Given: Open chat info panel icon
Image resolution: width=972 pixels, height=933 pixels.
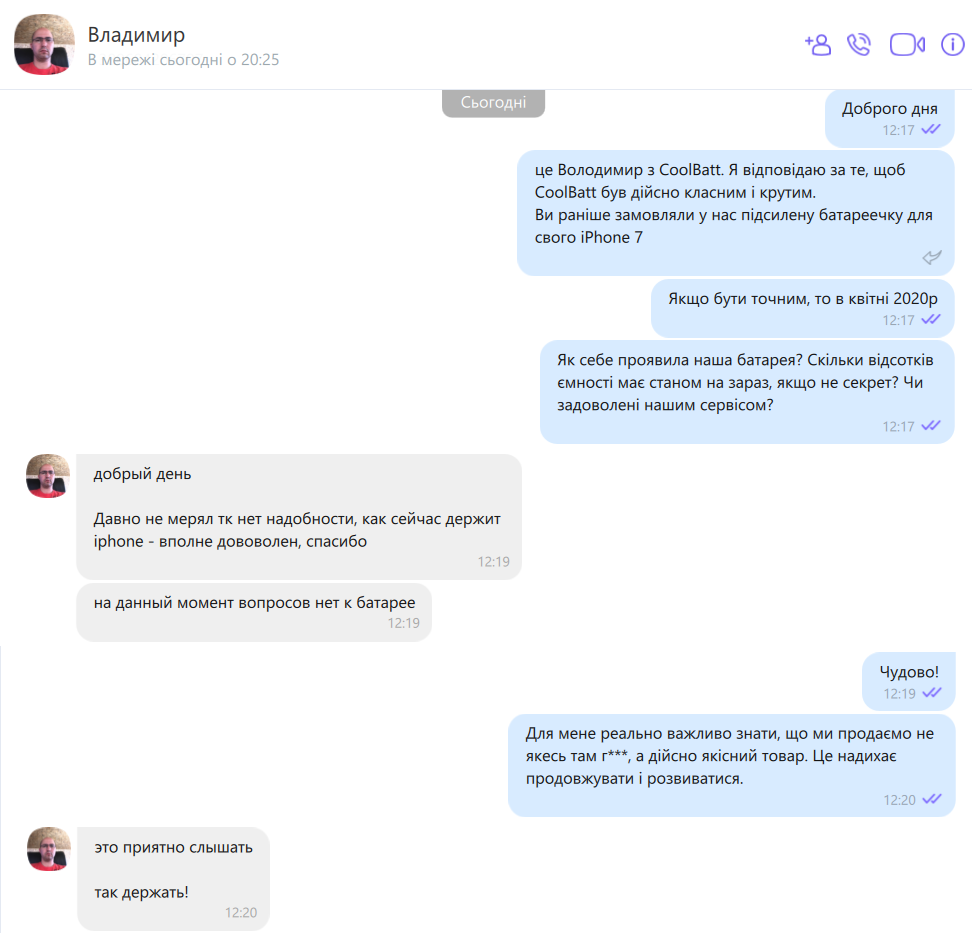Looking at the screenshot, I should (x=953, y=45).
